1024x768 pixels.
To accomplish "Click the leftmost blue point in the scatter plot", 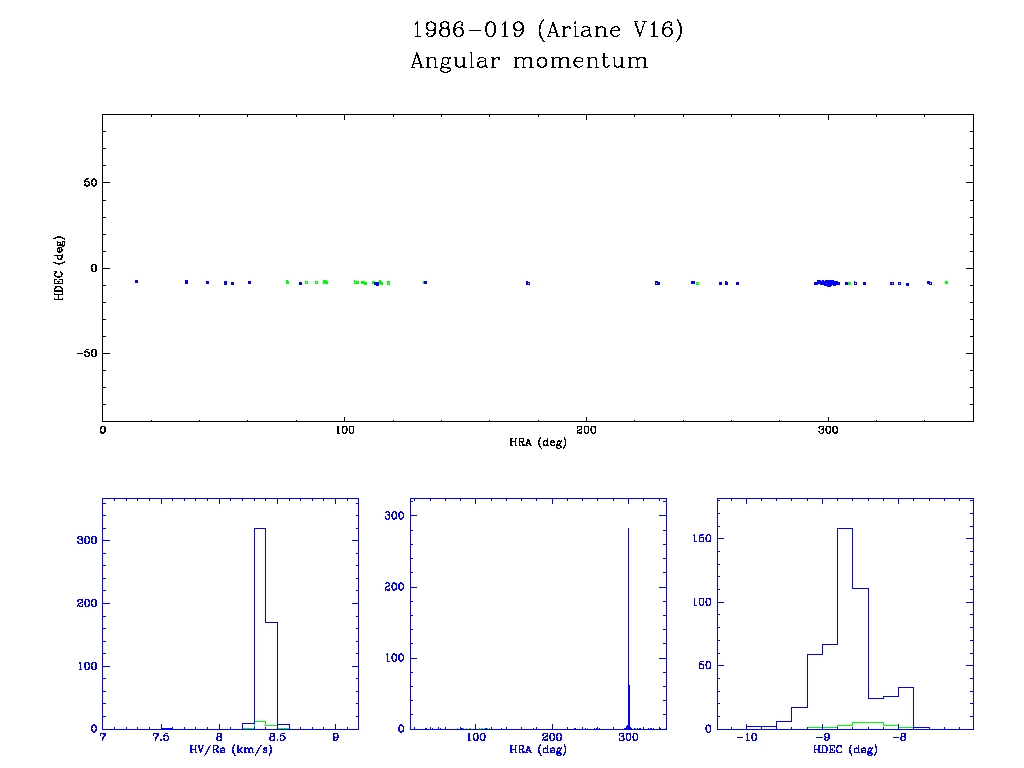I will (136, 281).
